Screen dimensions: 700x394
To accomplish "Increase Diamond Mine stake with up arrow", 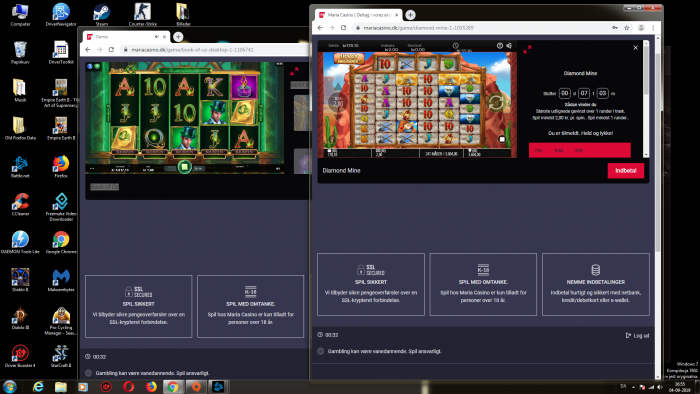I will click(338, 85).
